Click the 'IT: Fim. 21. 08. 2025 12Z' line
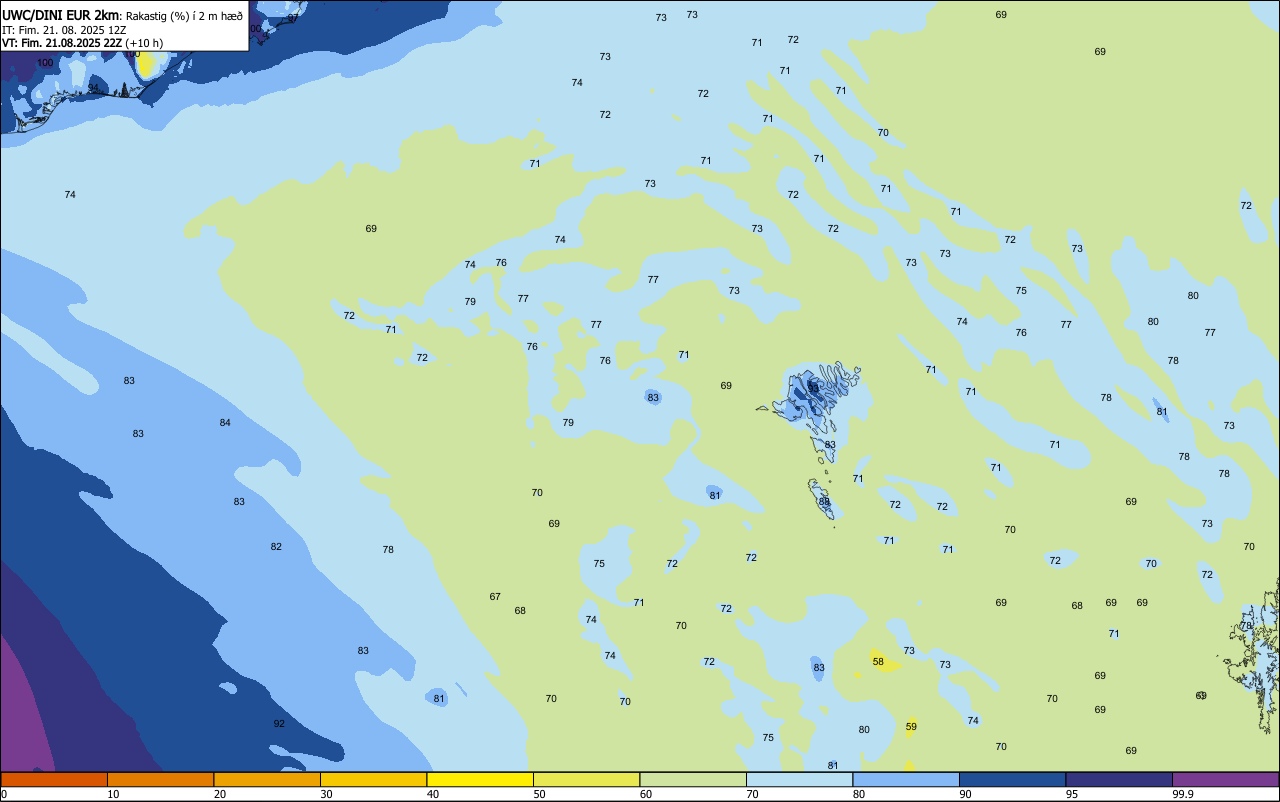1280x802 pixels. click(x=64, y=30)
